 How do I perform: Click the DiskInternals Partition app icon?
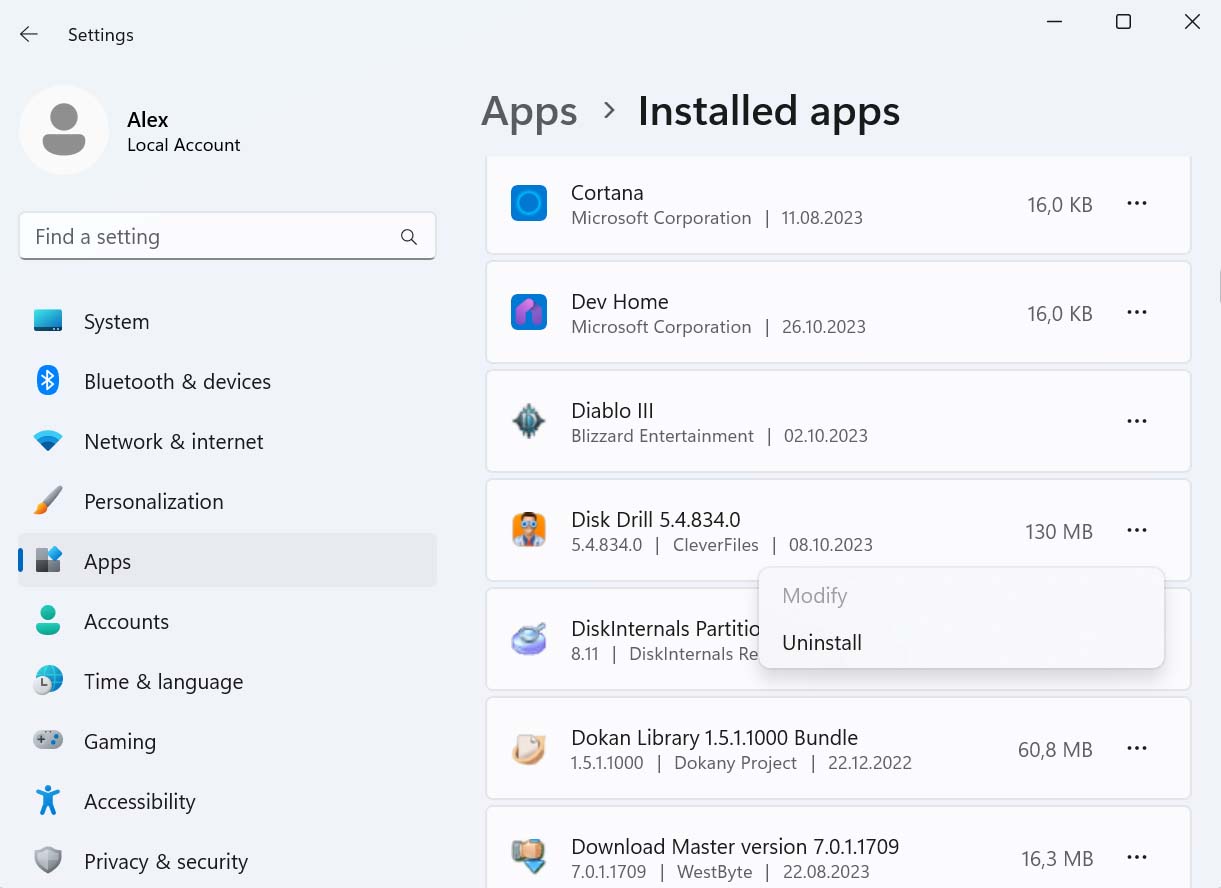529,640
